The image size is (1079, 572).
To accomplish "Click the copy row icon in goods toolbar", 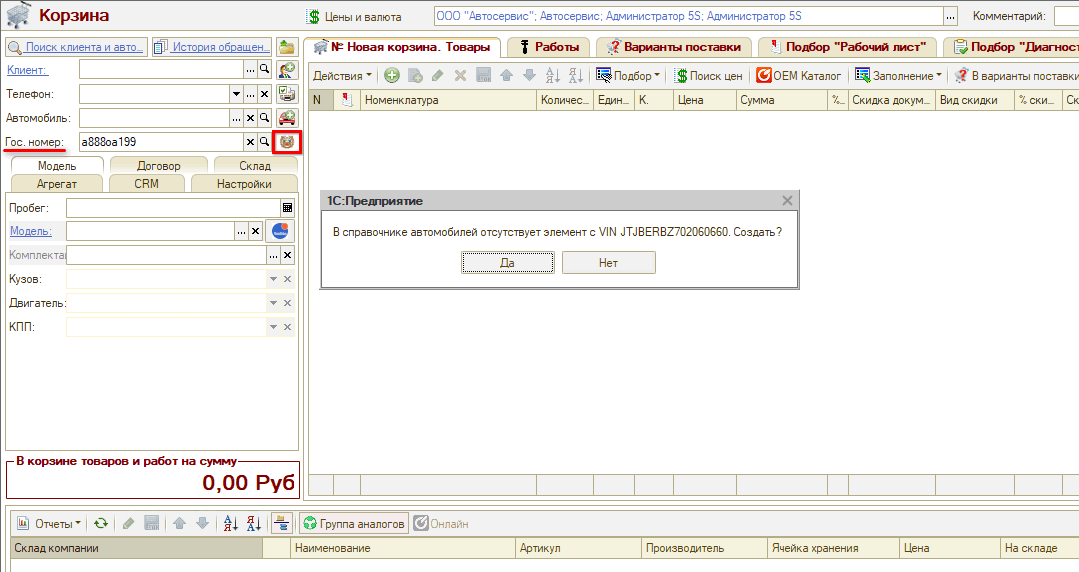I will pyautogui.click(x=415, y=76).
